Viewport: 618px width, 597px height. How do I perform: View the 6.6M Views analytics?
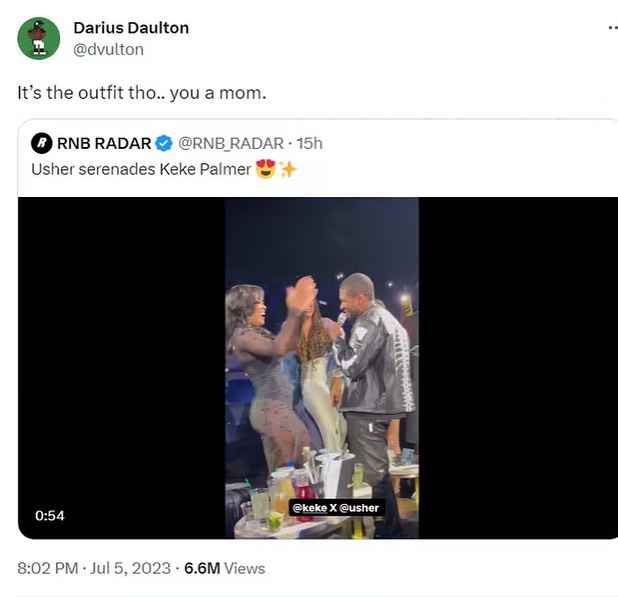[x=225, y=568]
